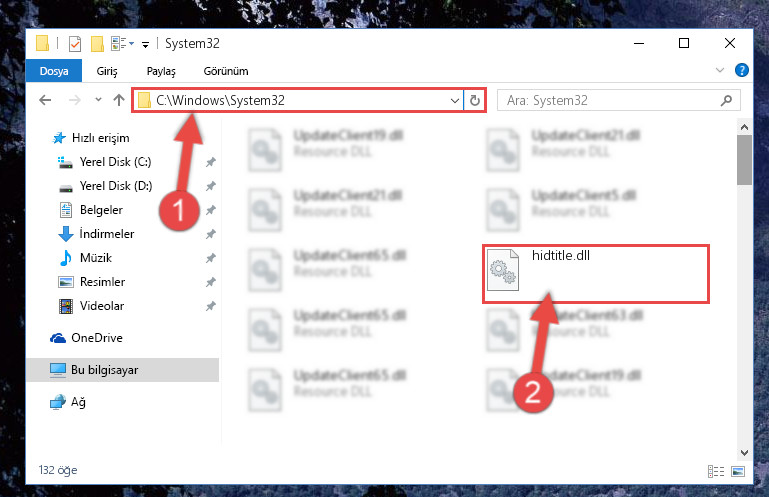The height and width of the screenshot is (497, 769).
Task: Expand the address bar history dropdown
Action: [x=455, y=101]
